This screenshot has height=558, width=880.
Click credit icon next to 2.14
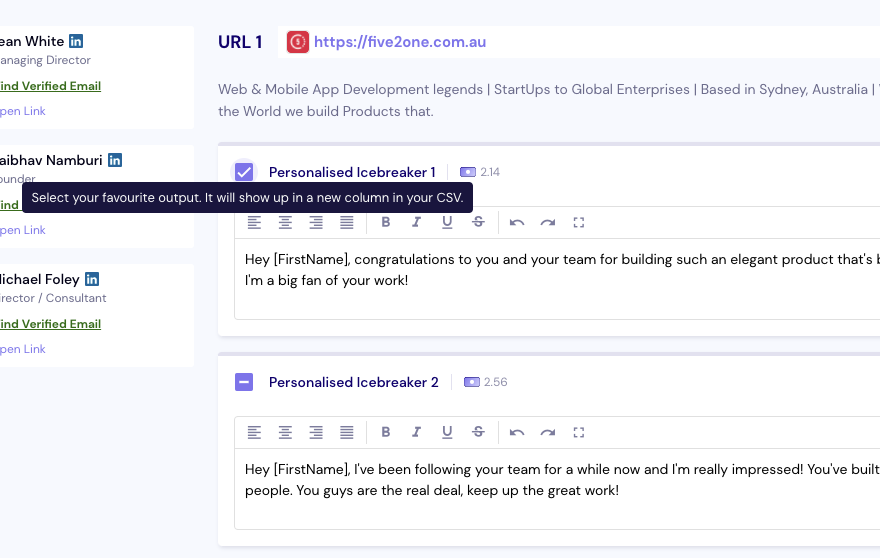pyautogui.click(x=468, y=172)
